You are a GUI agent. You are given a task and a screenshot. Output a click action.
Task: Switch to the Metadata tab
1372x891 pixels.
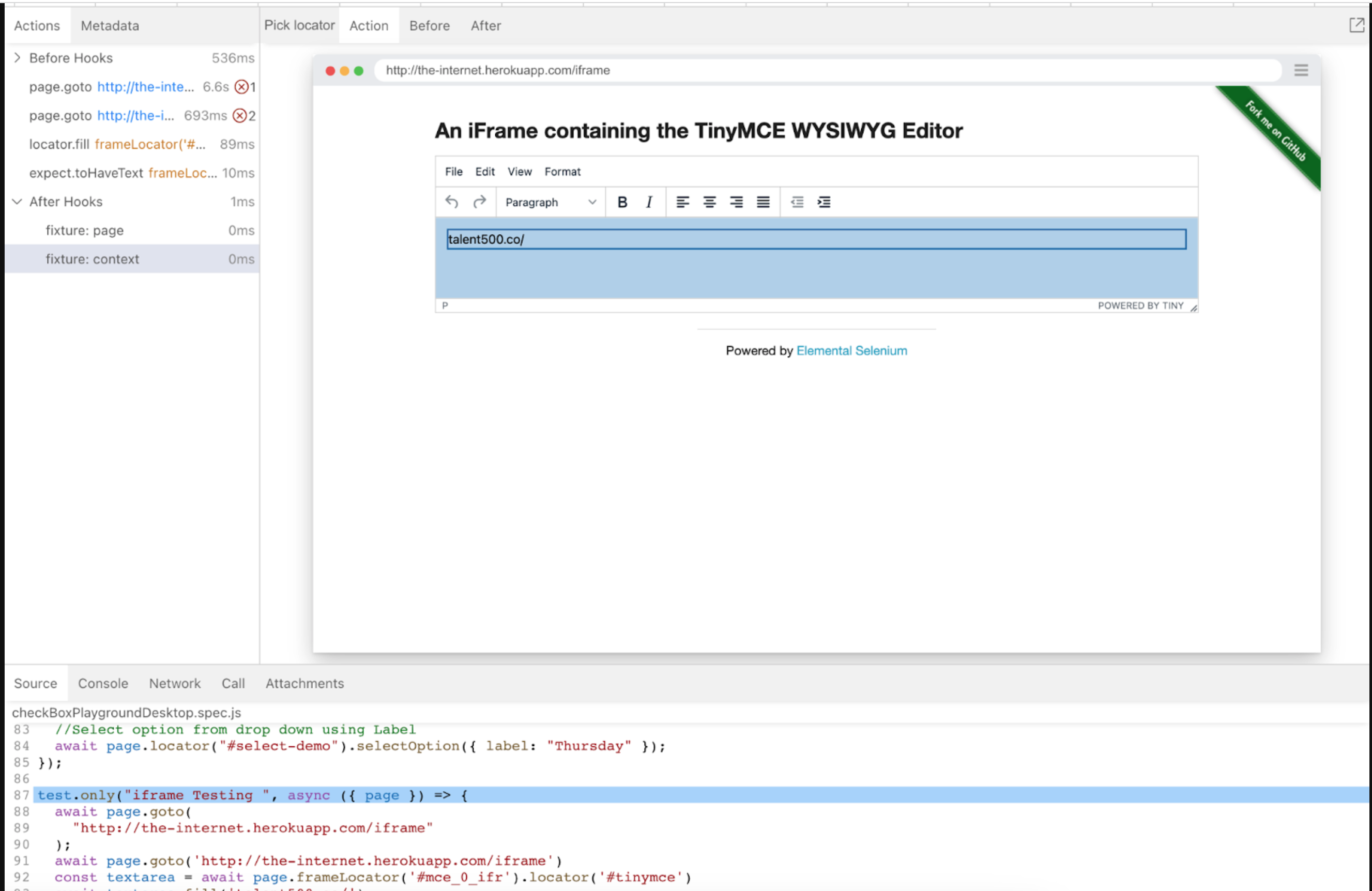click(x=110, y=26)
